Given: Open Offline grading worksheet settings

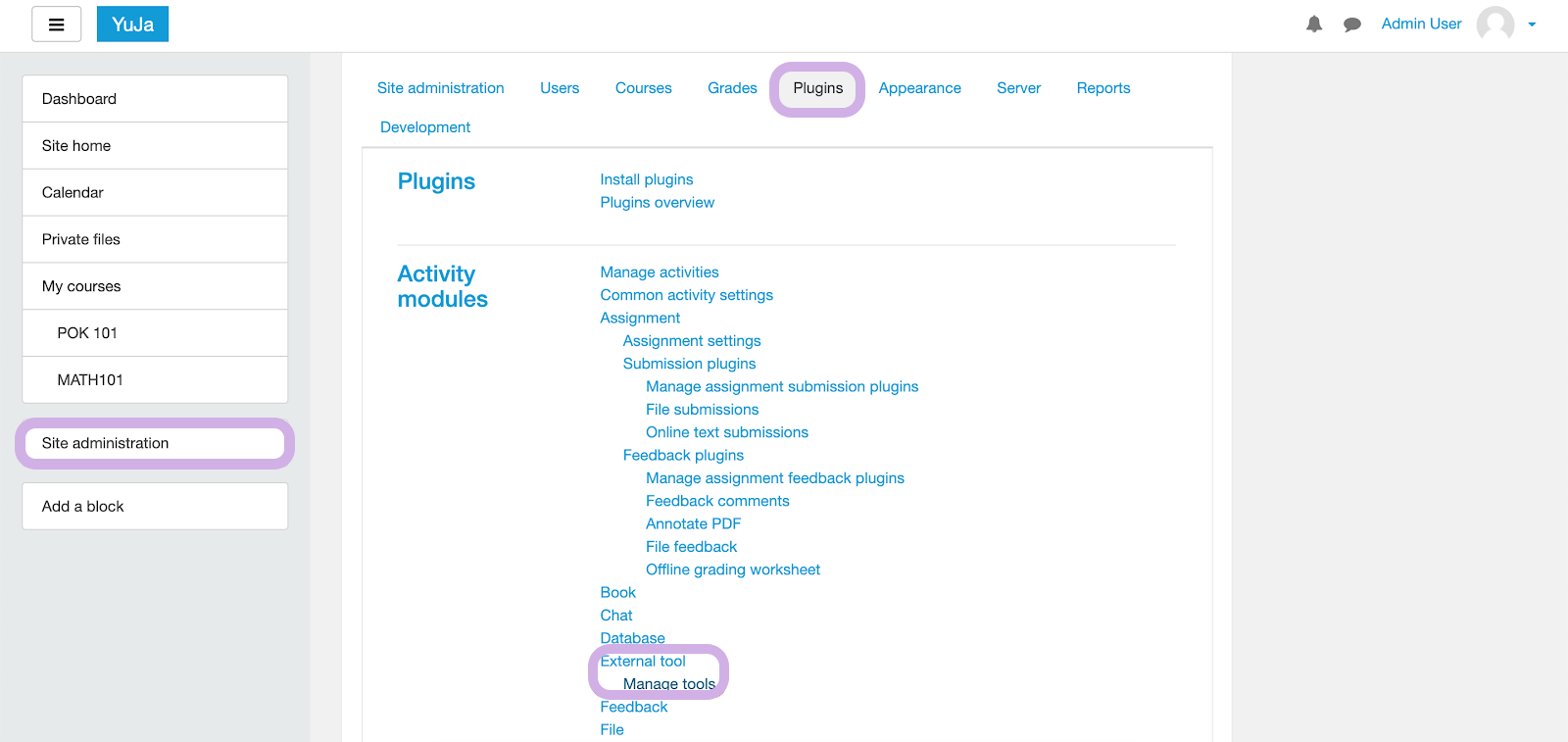Looking at the screenshot, I should [x=732, y=569].
